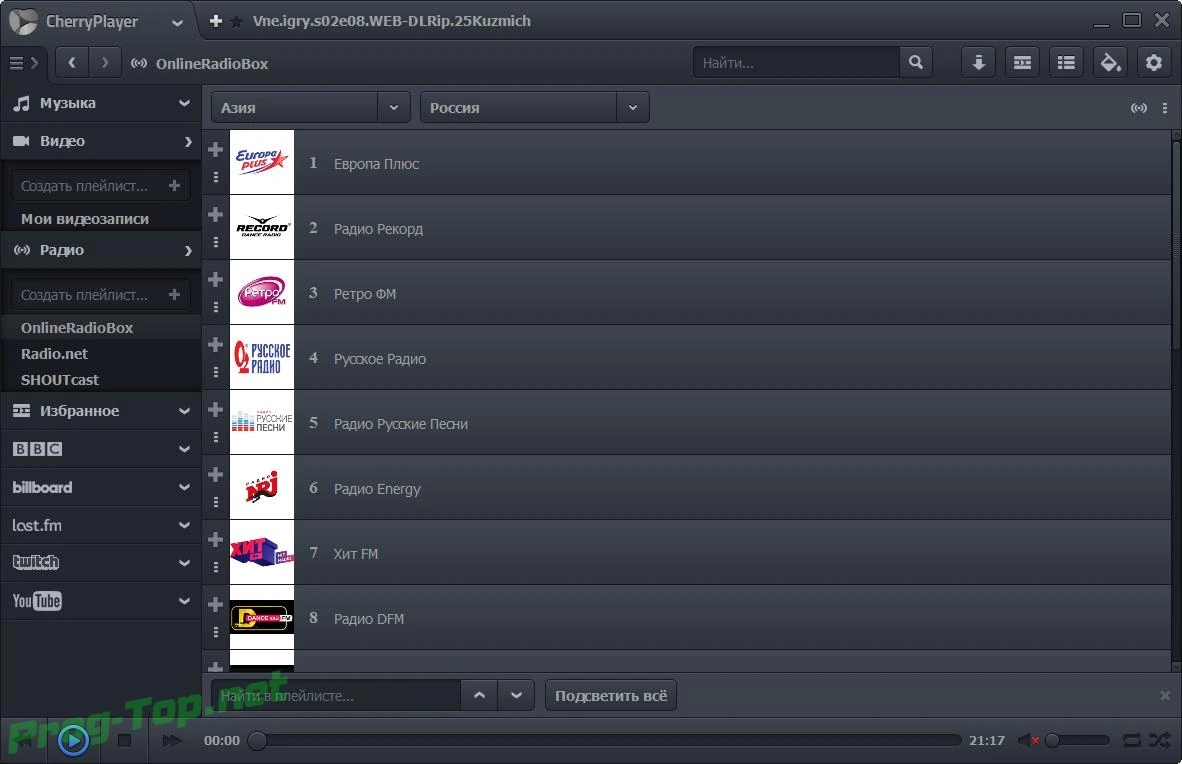Image resolution: width=1182 pixels, height=764 pixels.
Task: Play Европа Плюс station
Action: (375, 164)
